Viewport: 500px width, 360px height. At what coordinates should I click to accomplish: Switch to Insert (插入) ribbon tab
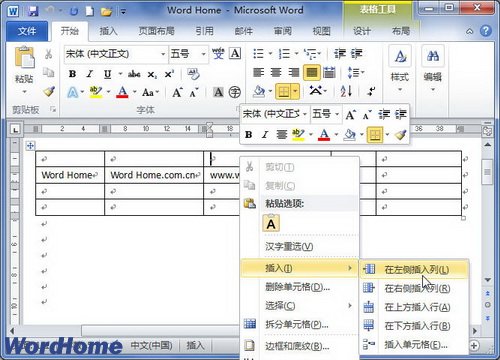pyautogui.click(x=108, y=31)
